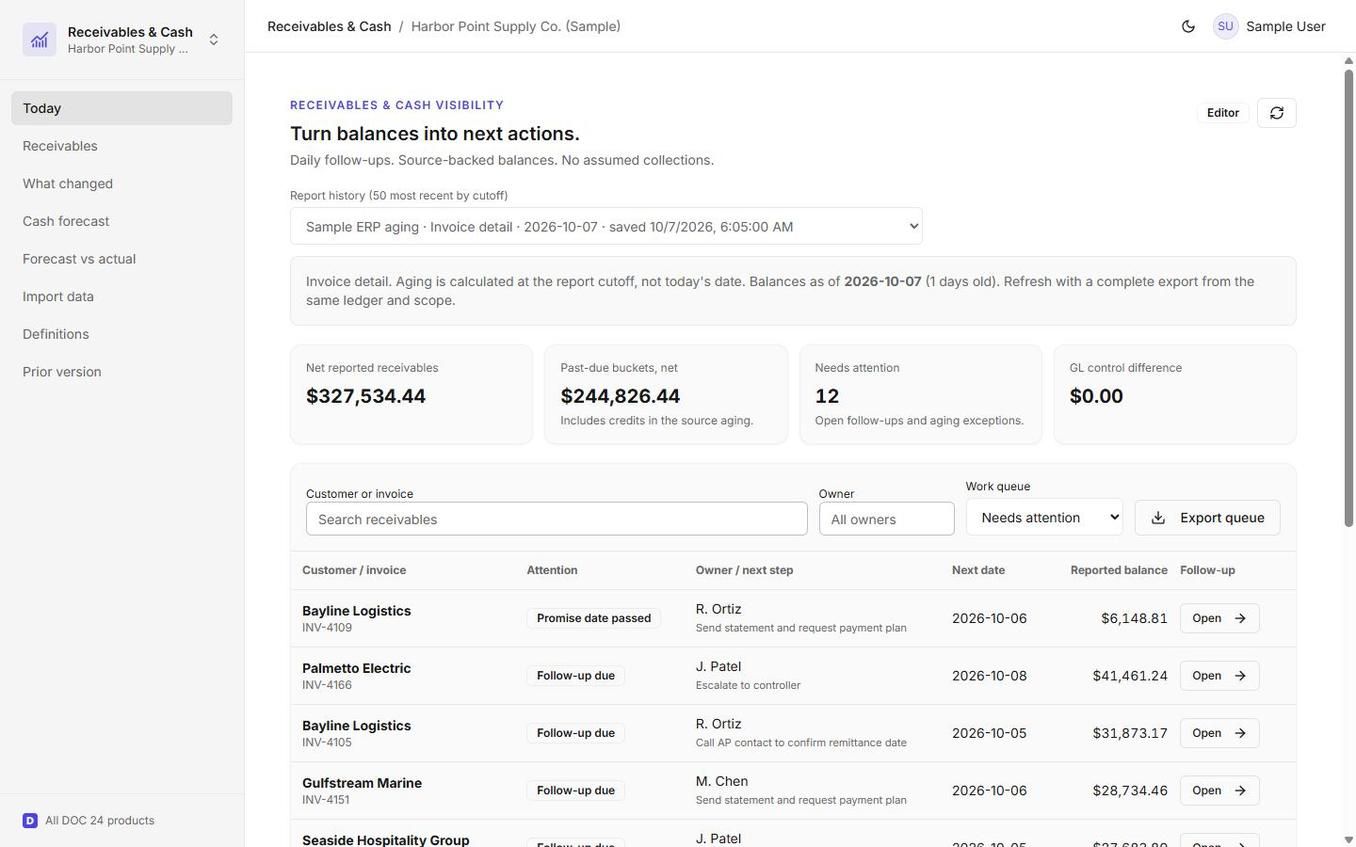
Task: Open Forecast vs actual page
Action: (x=122, y=259)
